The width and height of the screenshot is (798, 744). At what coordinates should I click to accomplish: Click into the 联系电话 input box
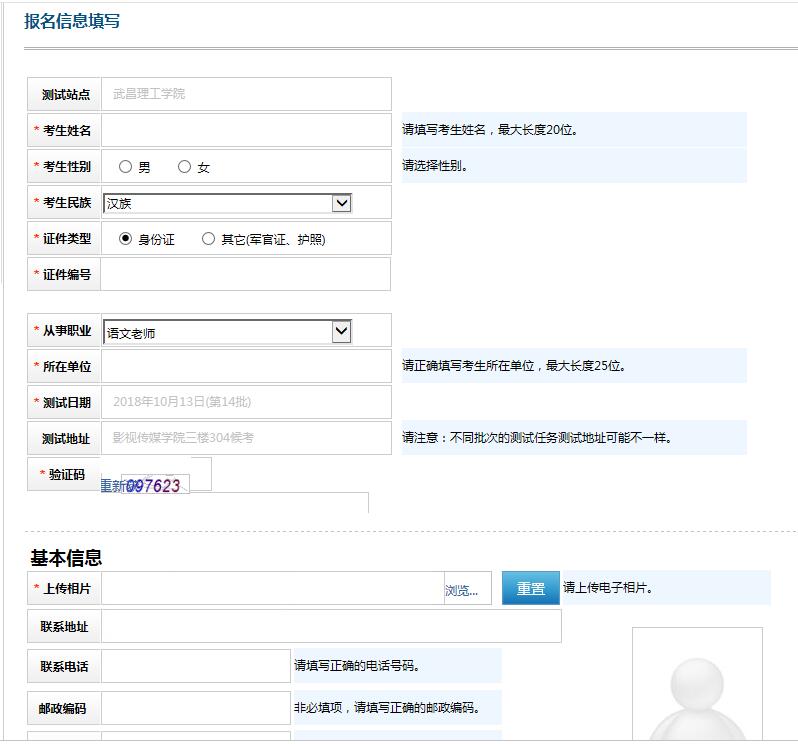(x=196, y=666)
